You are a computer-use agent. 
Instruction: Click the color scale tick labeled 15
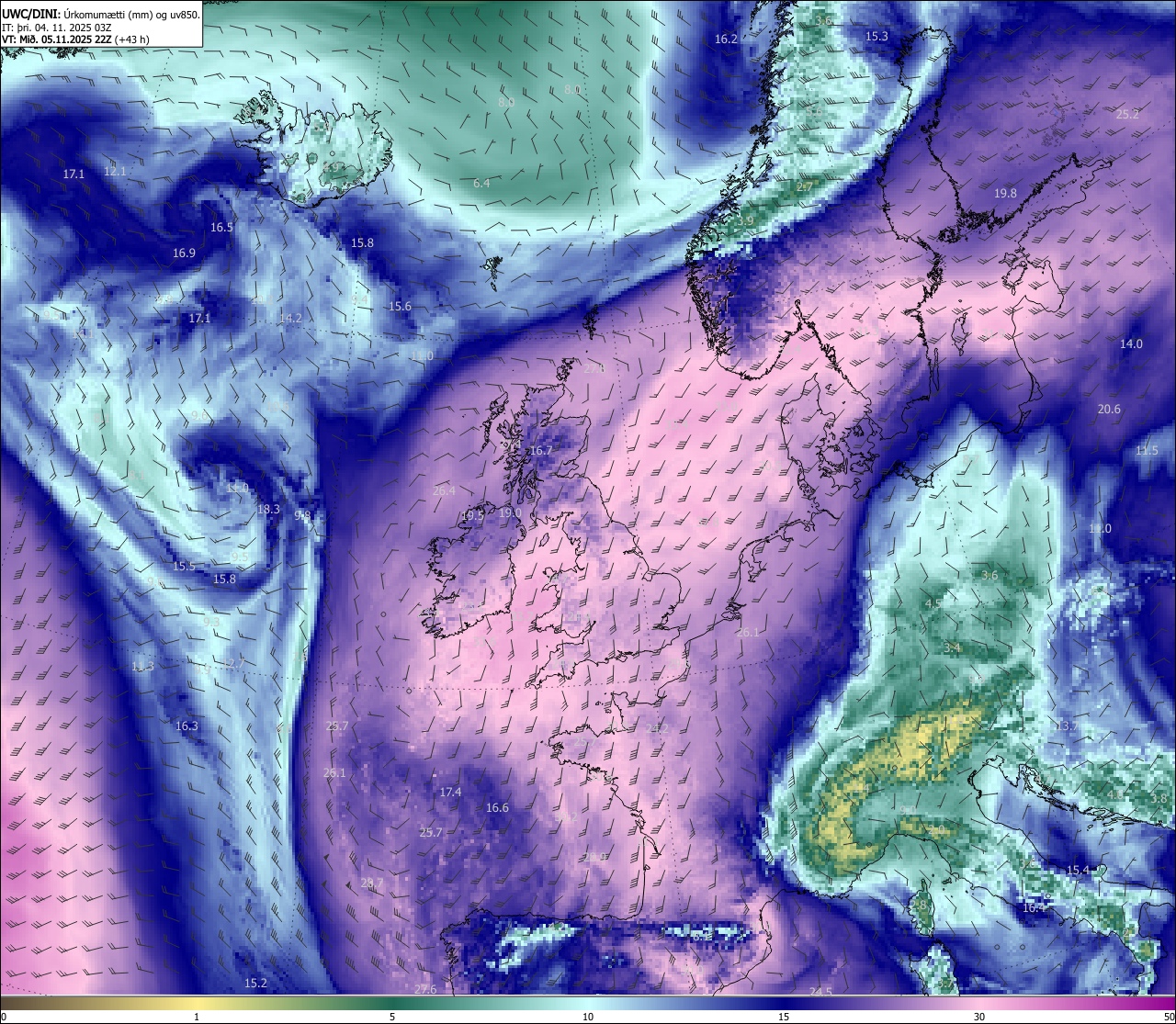coord(784,1017)
